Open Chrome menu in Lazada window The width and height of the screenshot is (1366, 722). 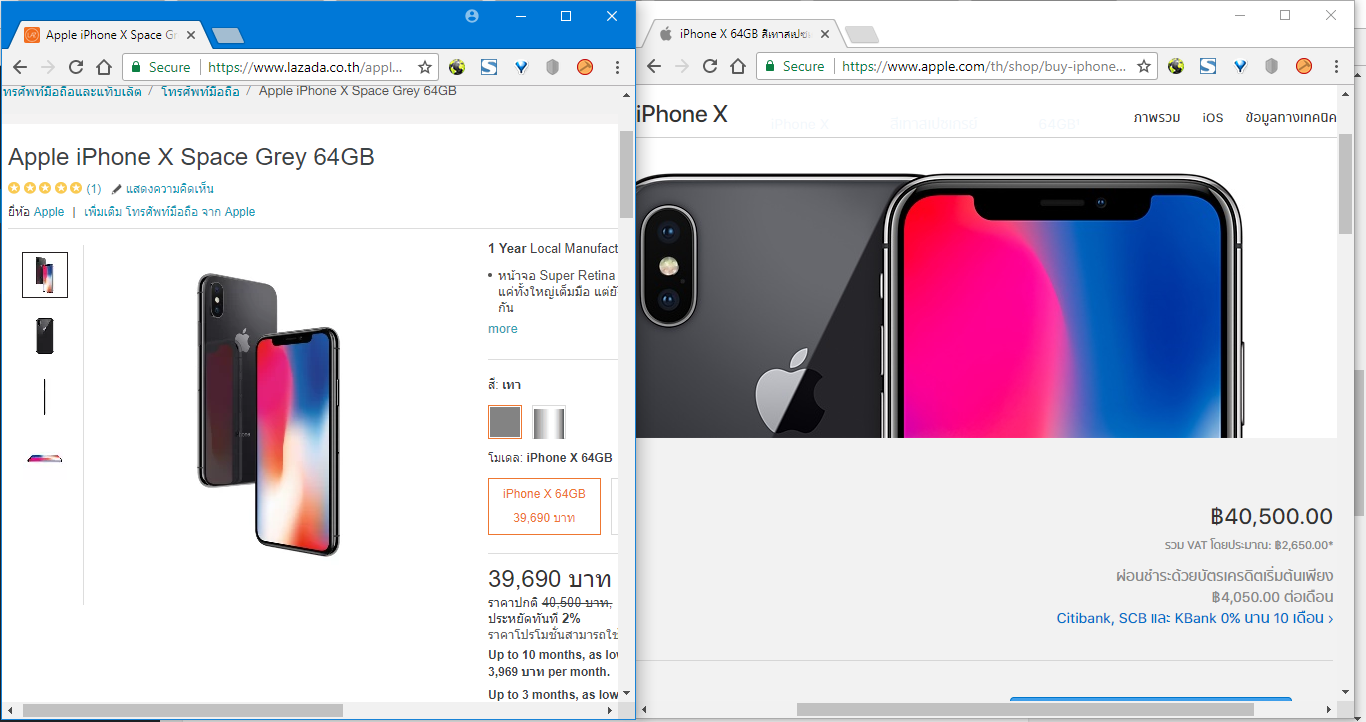click(x=617, y=67)
